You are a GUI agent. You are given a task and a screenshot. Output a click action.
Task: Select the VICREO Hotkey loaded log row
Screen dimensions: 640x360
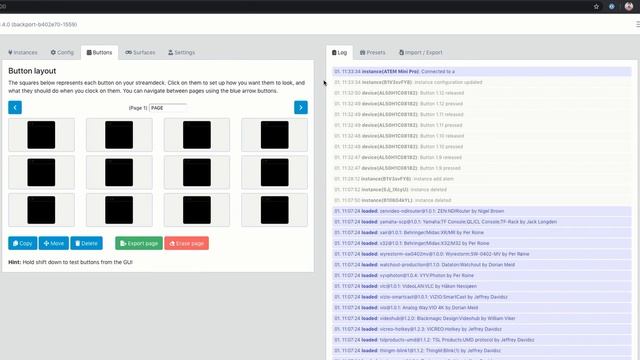pyautogui.click(x=482, y=329)
